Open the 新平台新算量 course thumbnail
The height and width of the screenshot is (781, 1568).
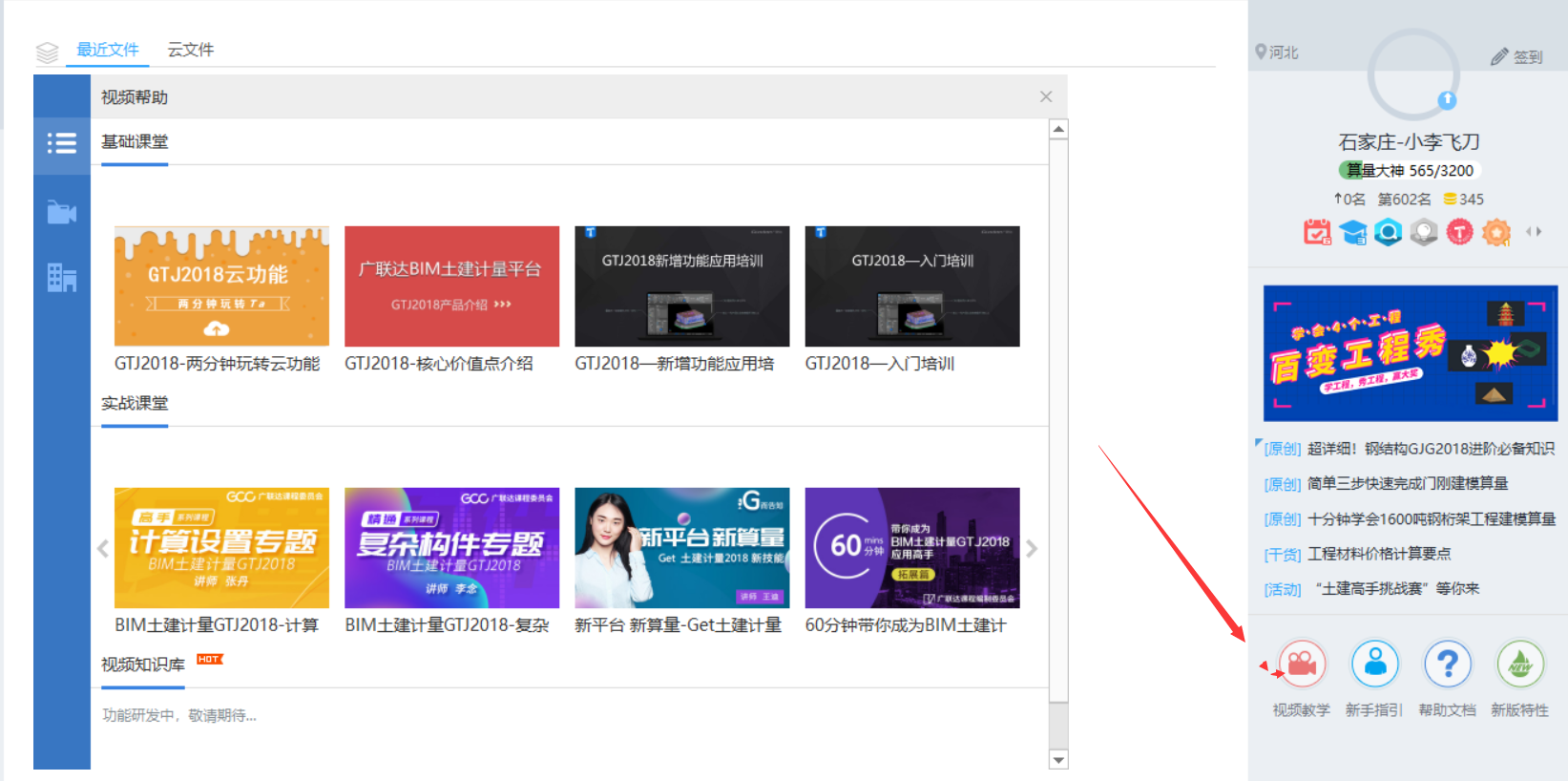click(x=681, y=548)
